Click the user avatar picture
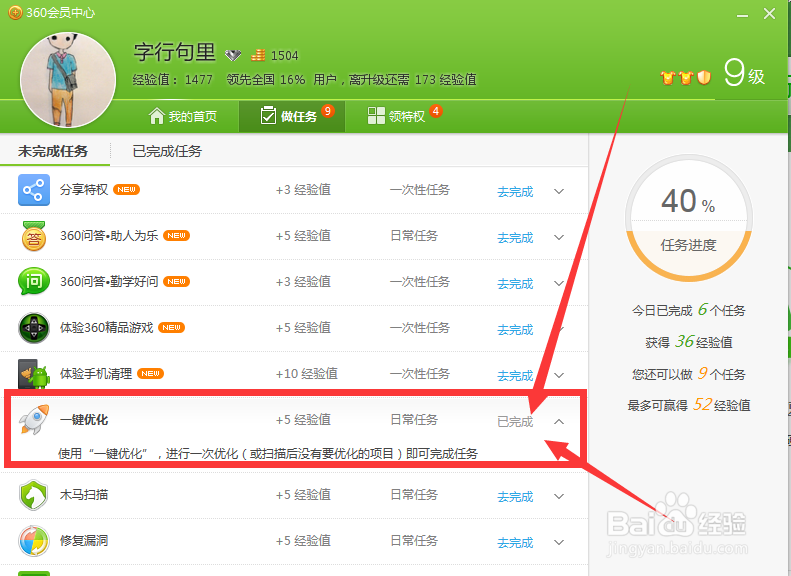This screenshot has width=791, height=576. point(68,80)
